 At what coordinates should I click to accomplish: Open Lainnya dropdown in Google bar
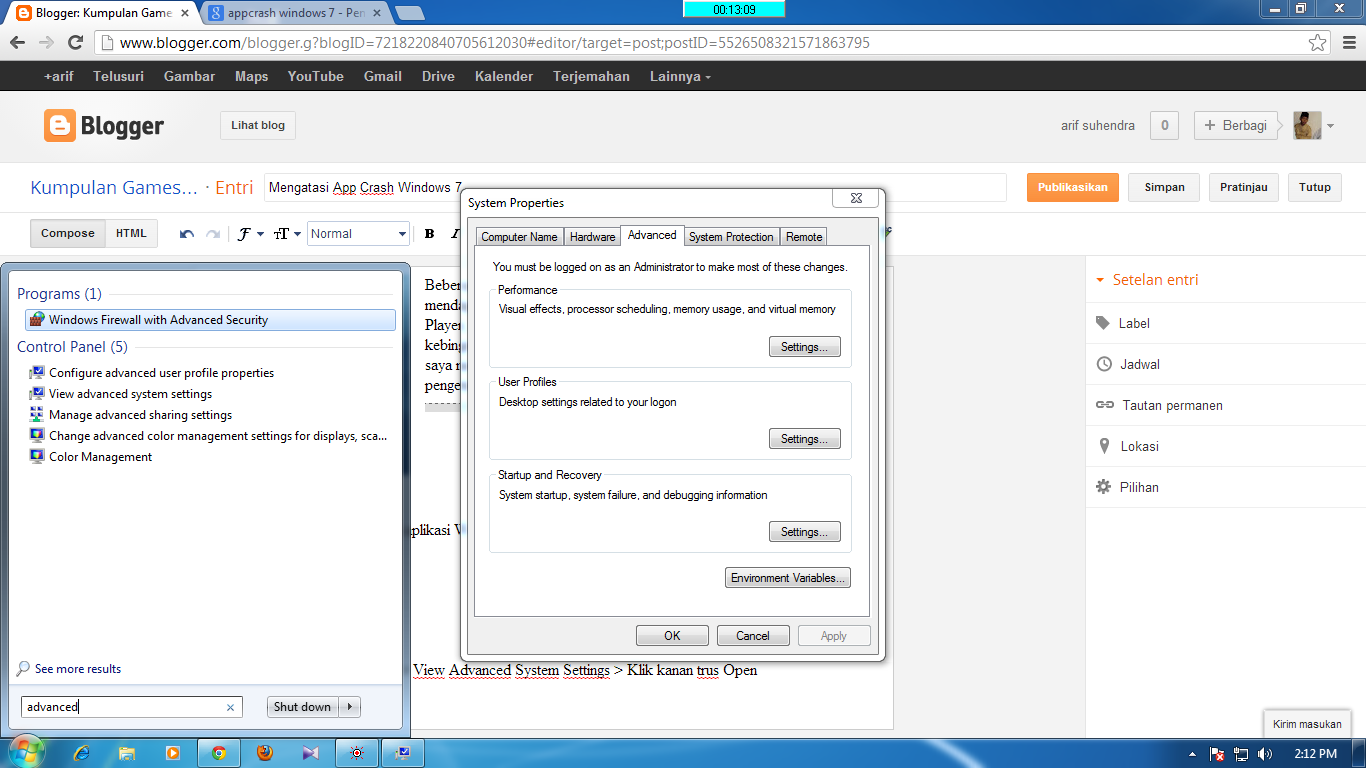pos(680,76)
